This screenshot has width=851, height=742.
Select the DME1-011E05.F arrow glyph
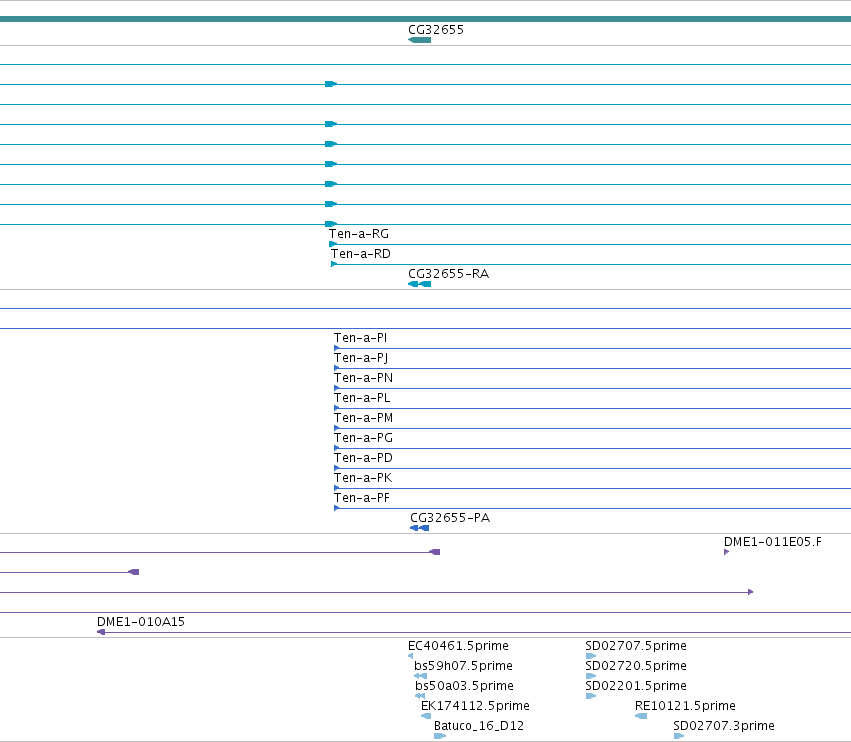tap(727, 553)
